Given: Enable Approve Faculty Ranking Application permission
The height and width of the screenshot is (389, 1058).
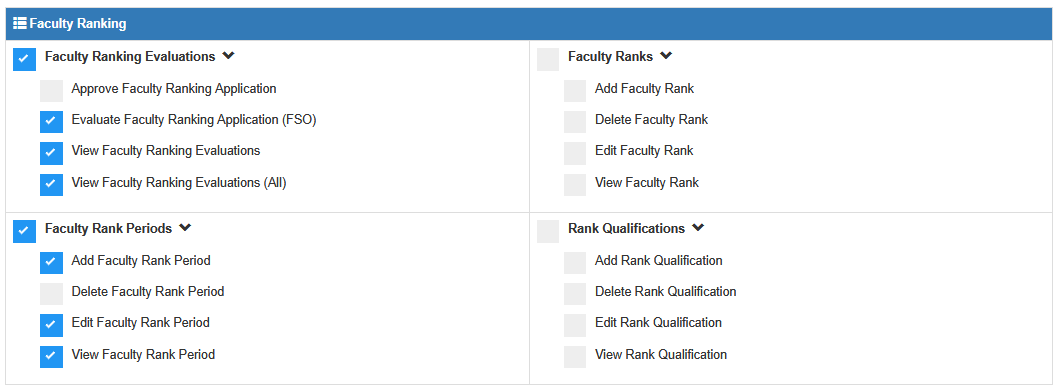Looking at the screenshot, I should pyautogui.click(x=51, y=90).
